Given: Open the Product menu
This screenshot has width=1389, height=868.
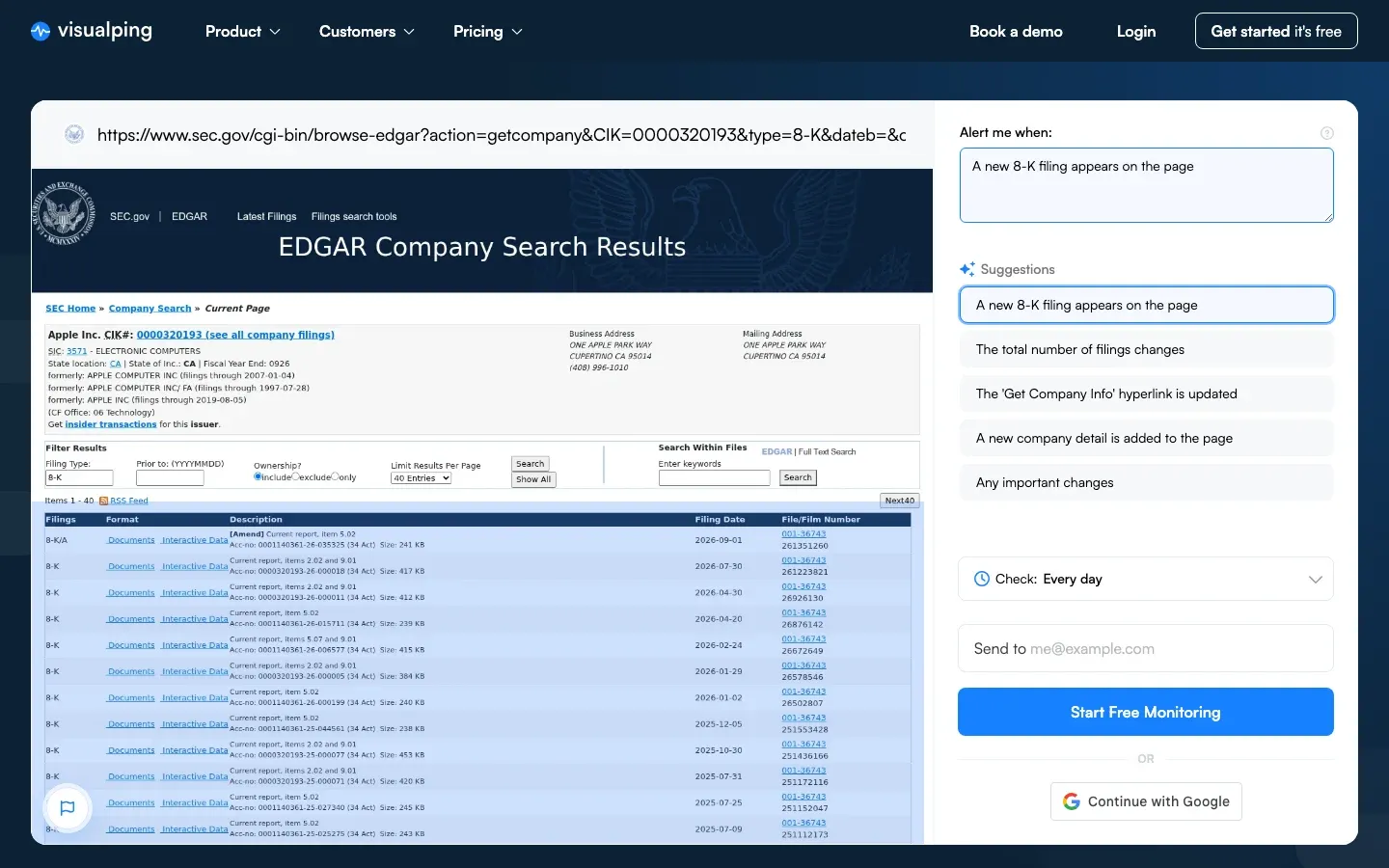Looking at the screenshot, I should [243, 32].
